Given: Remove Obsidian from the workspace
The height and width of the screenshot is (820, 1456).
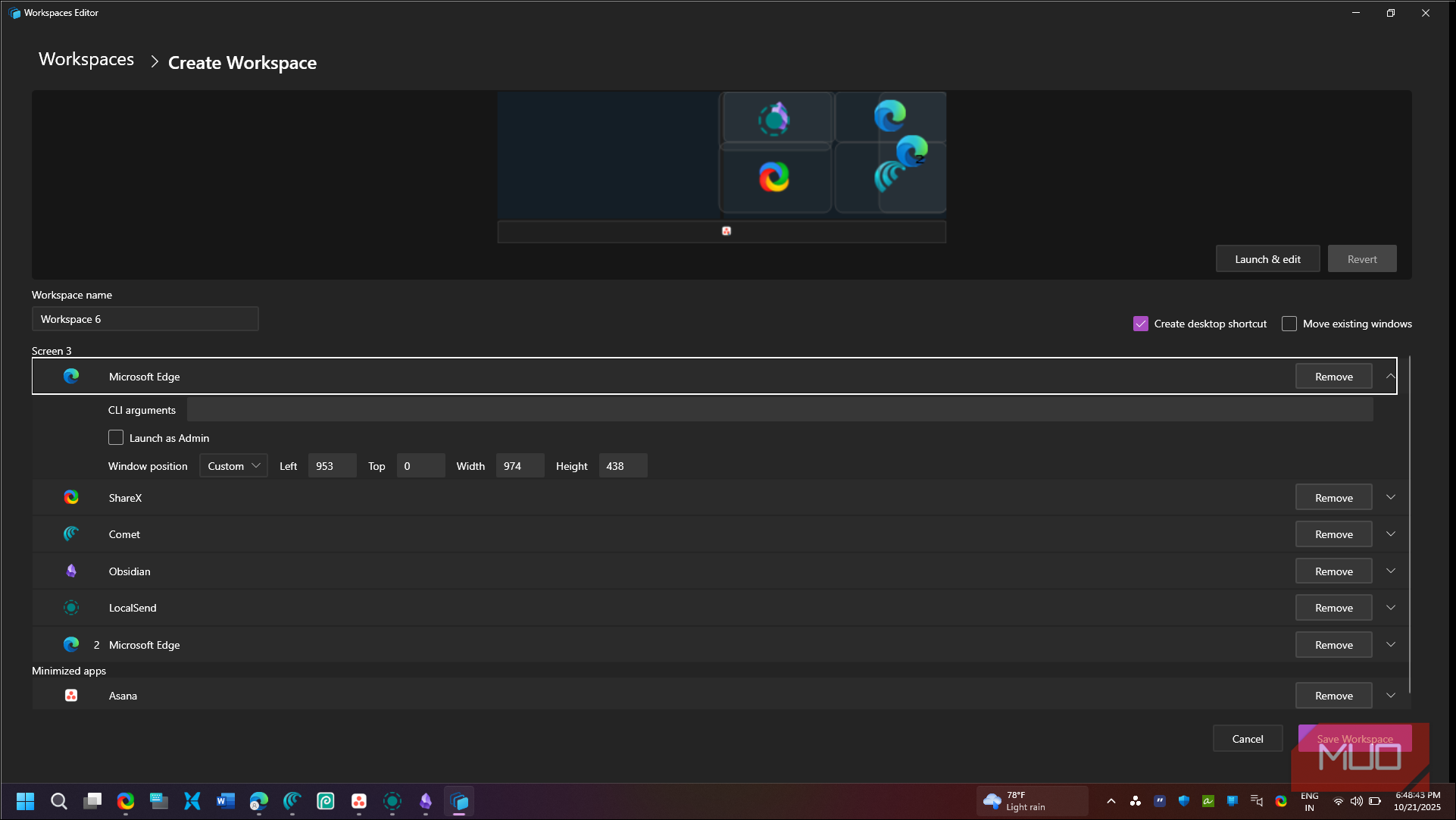Looking at the screenshot, I should (x=1333, y=571).
